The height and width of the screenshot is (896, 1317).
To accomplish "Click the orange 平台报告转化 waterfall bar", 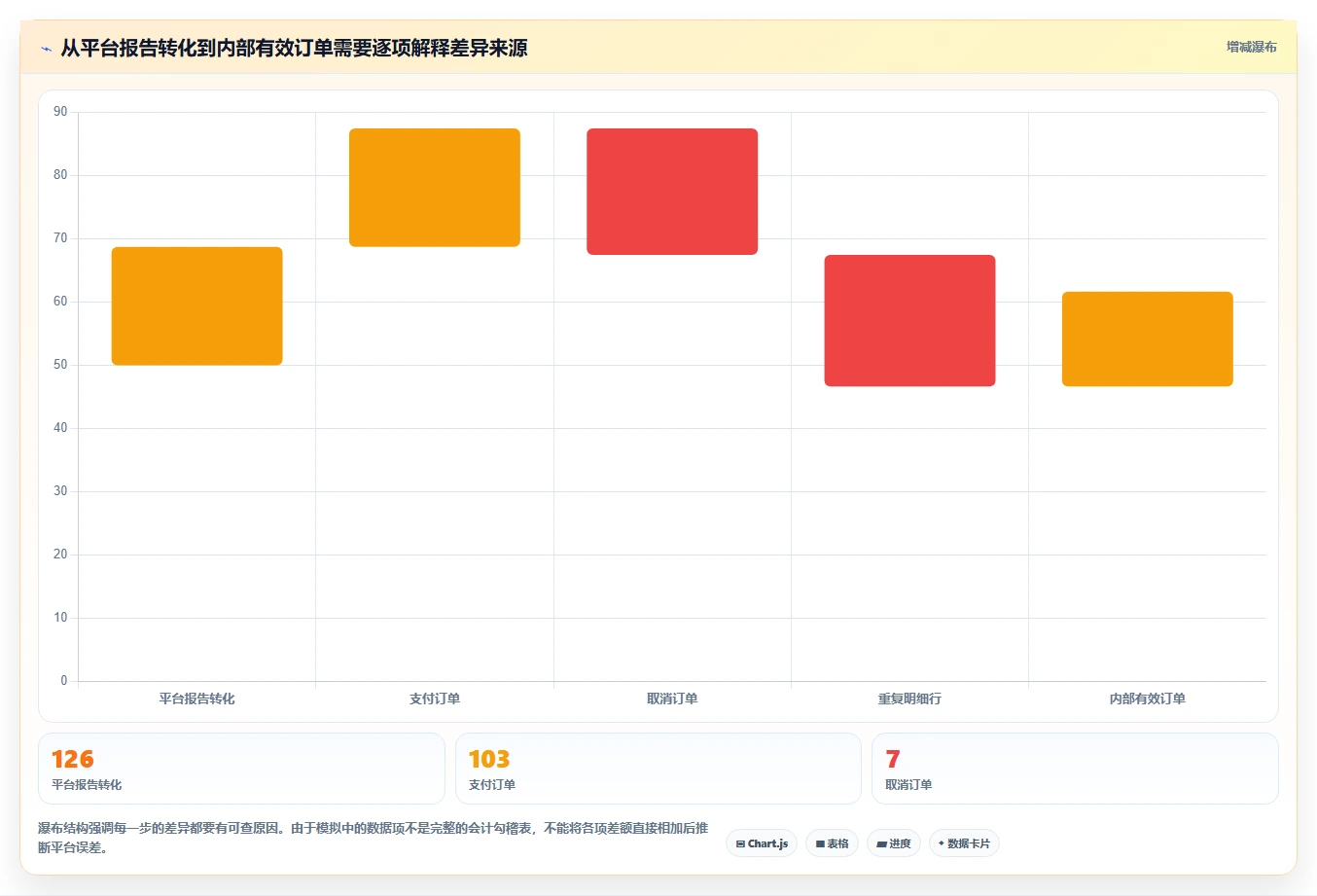I will coord(197,306).
